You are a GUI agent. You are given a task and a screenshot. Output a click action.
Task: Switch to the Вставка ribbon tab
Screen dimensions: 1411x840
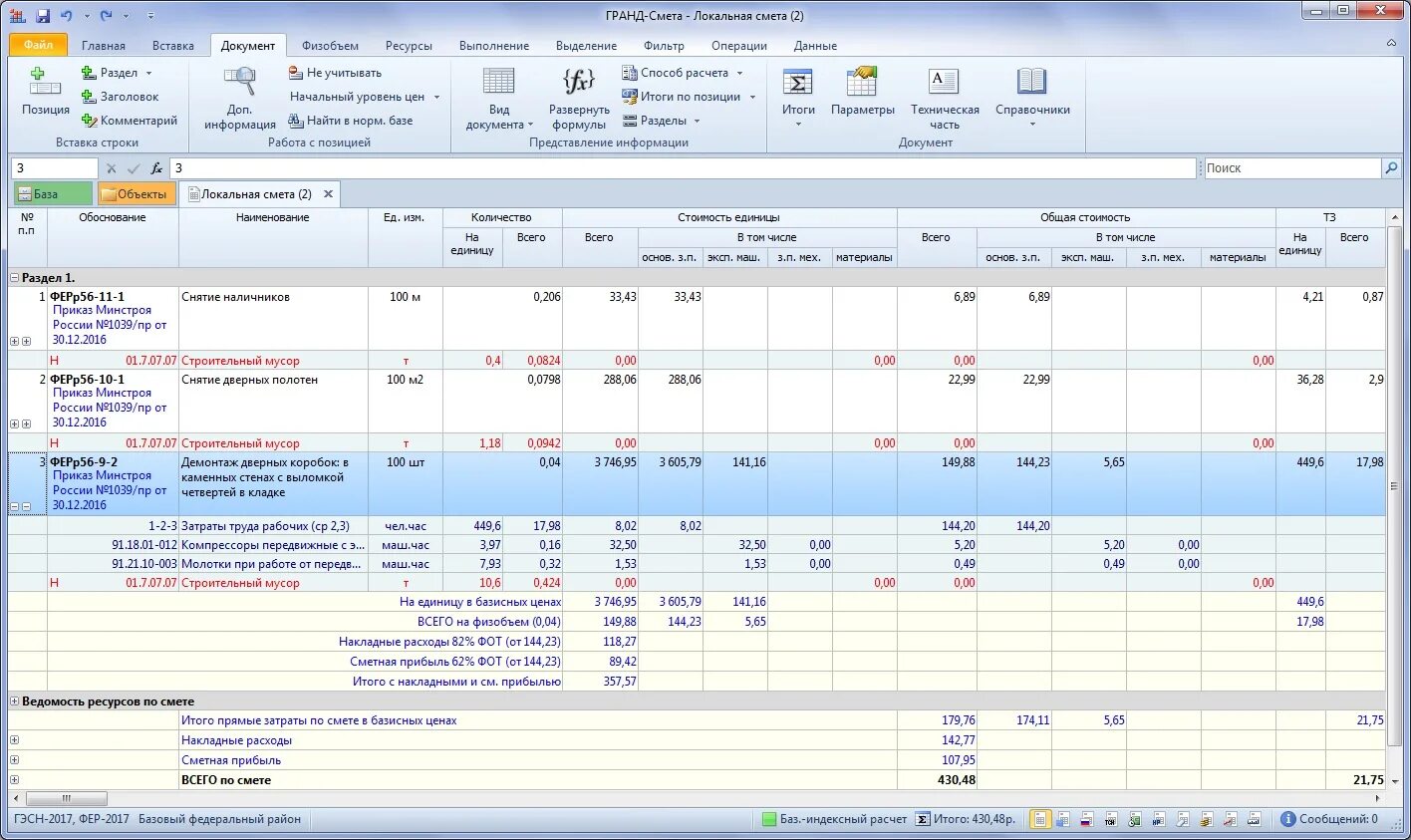tap(173, 46)
